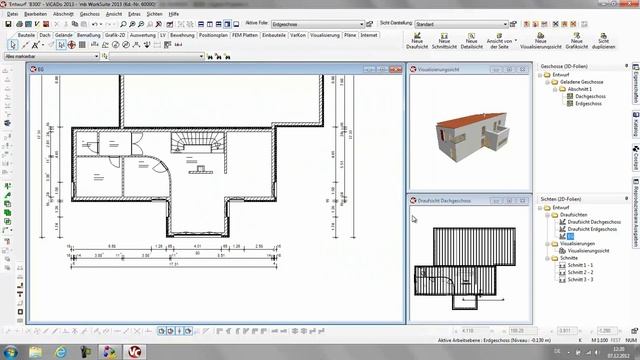This screenshot has height=360, width=640.
Task: Switch to the Visualisierung tab
Action: click(x=325, y=35)
